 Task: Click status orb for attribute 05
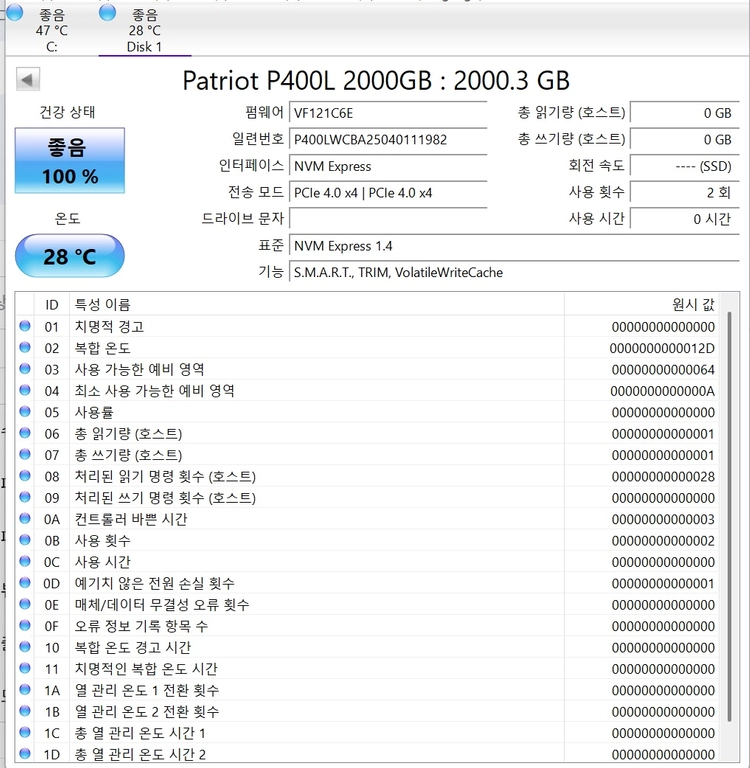(25, 411)
